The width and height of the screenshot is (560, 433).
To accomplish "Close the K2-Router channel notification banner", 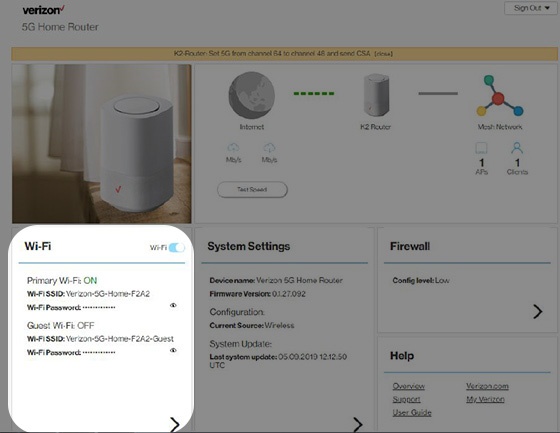I will (x=384, y=54).
